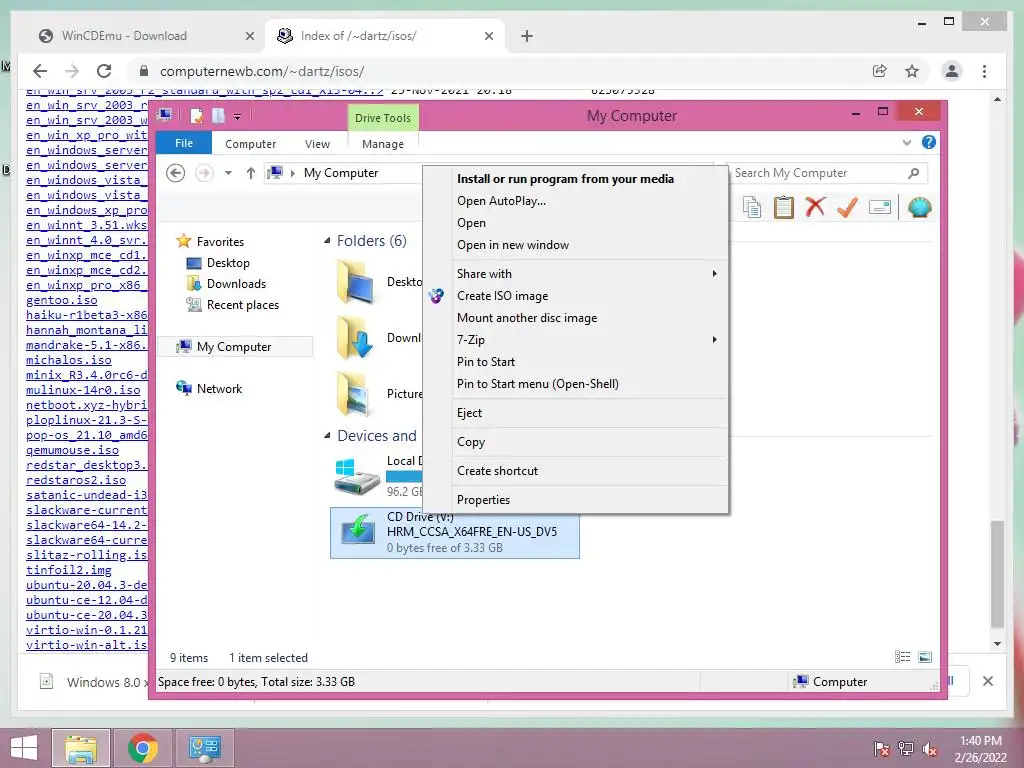
Task: Open File Explorer from the taskbar
Action: tap(80, 748)
